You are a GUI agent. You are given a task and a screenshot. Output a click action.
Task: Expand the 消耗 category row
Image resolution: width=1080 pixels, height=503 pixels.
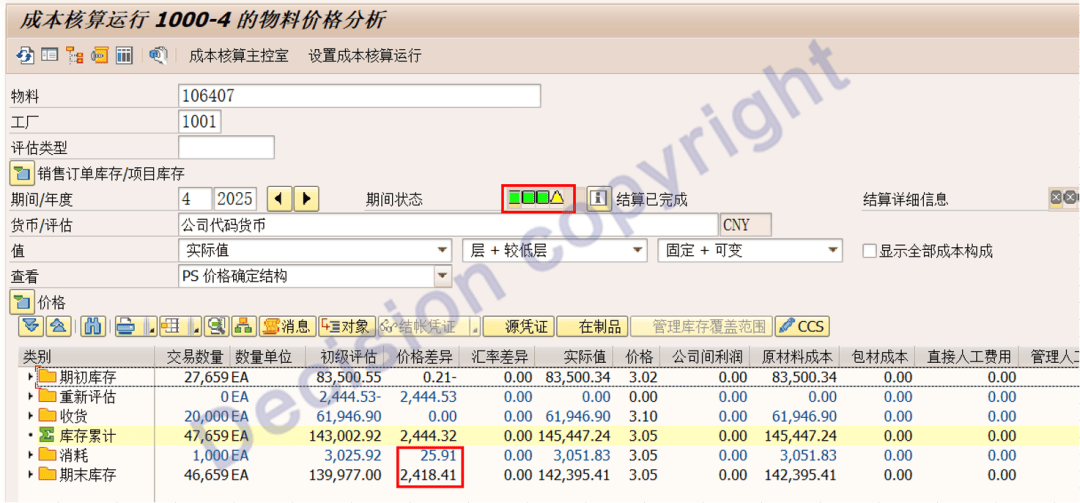point(31,455)
